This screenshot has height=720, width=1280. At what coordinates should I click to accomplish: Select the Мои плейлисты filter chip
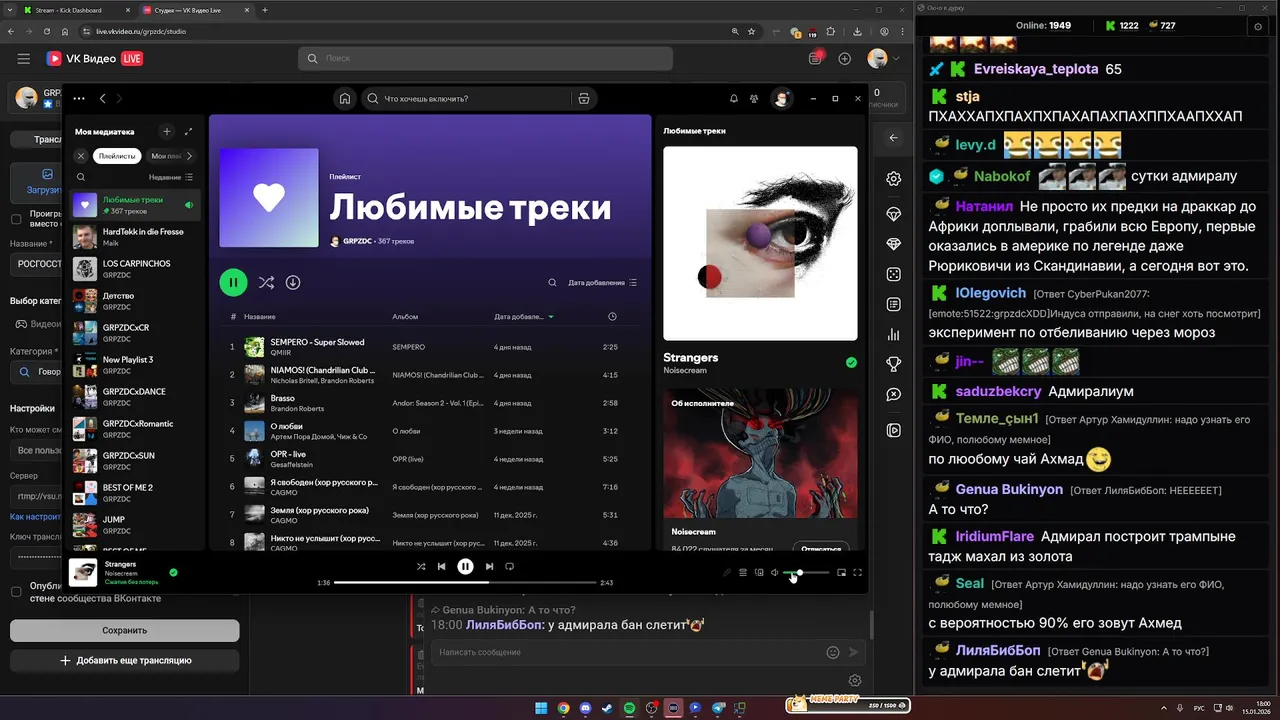(165, 156)
